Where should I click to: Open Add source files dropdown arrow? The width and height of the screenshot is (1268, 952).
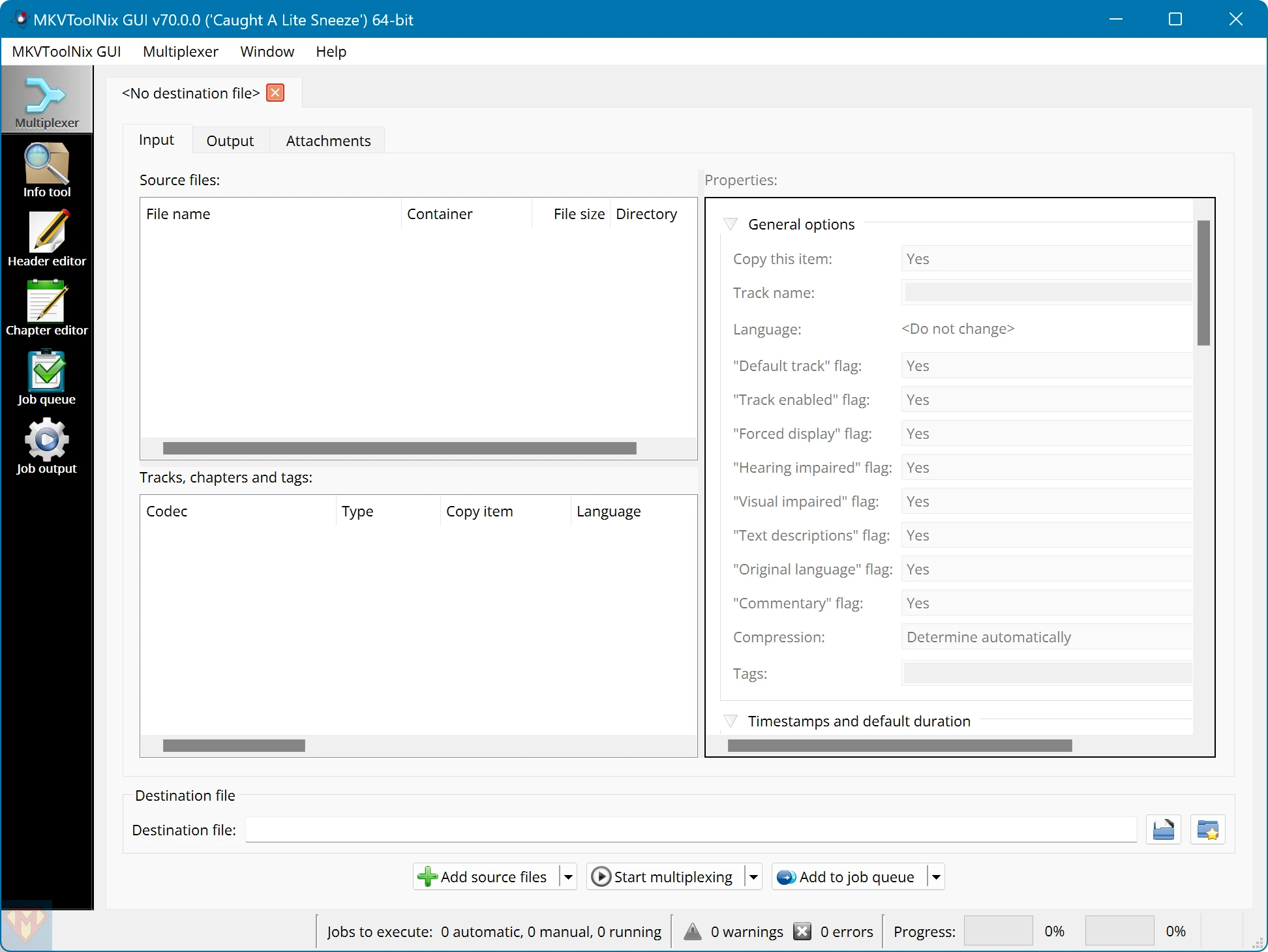pyautogui.click(x=568, y=876)
